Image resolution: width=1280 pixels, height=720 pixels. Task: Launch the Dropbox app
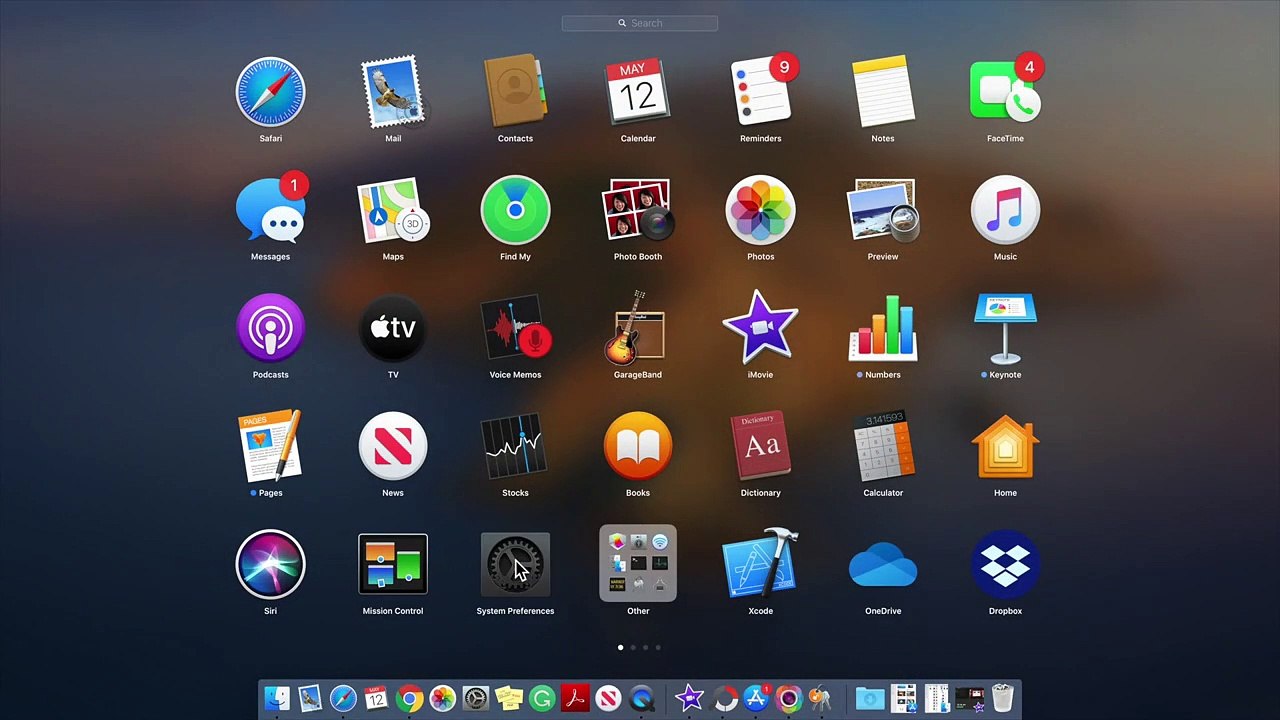(1005, 564)
